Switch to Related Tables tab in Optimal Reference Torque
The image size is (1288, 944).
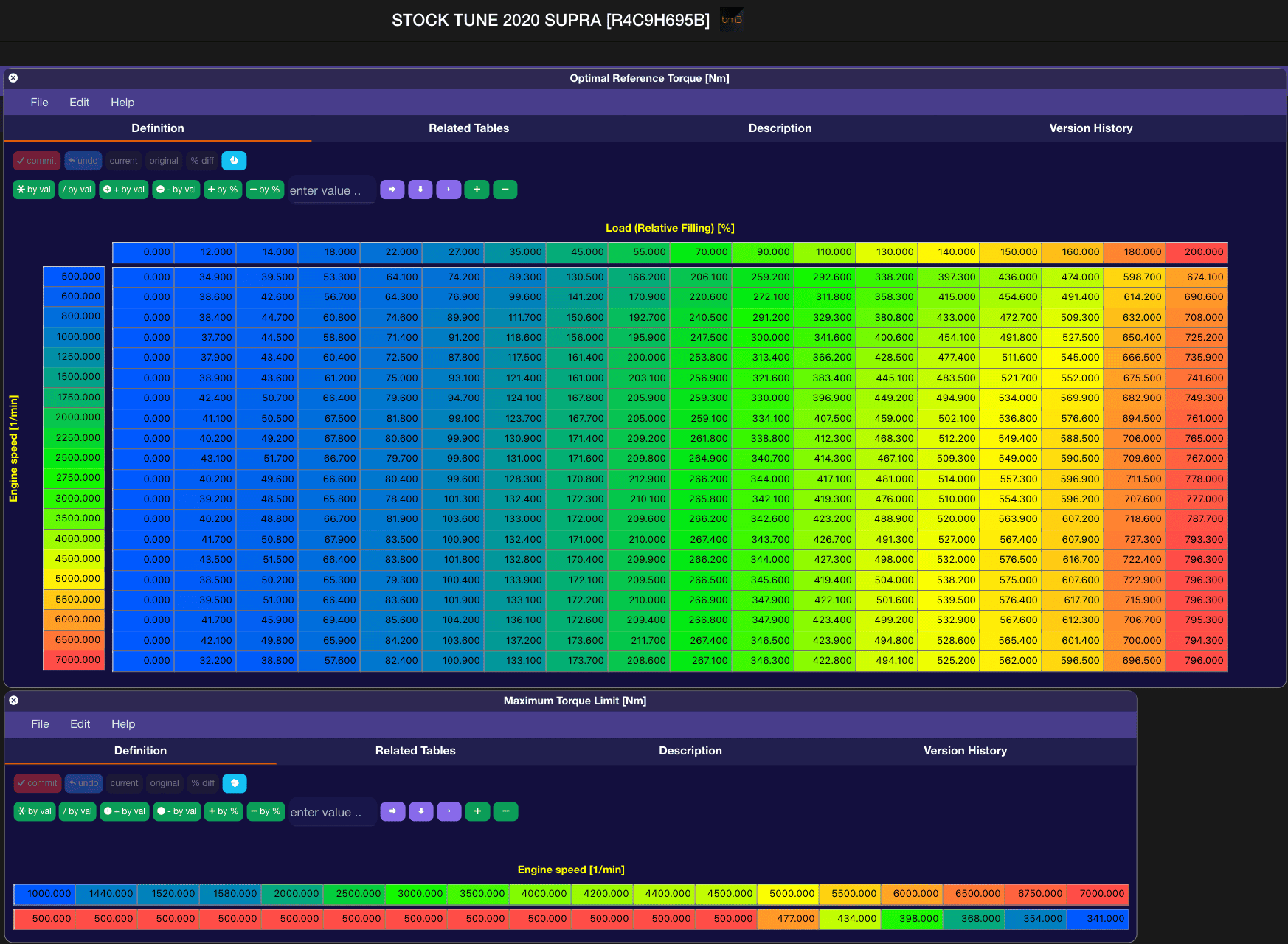click(x=469, y=128)
